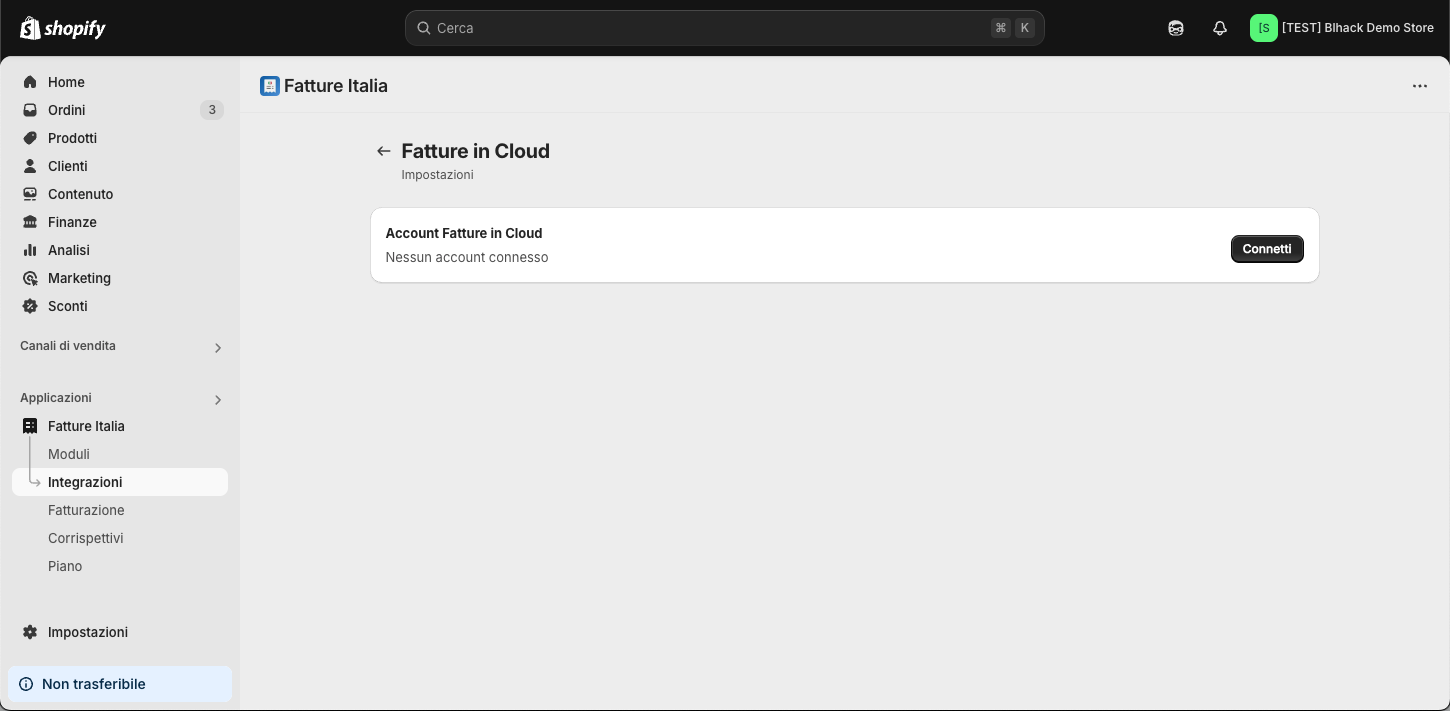Screen dimensions: 1450x711
Task: Click the Fatture in Cloud heading
Action: tap(476, 151)
